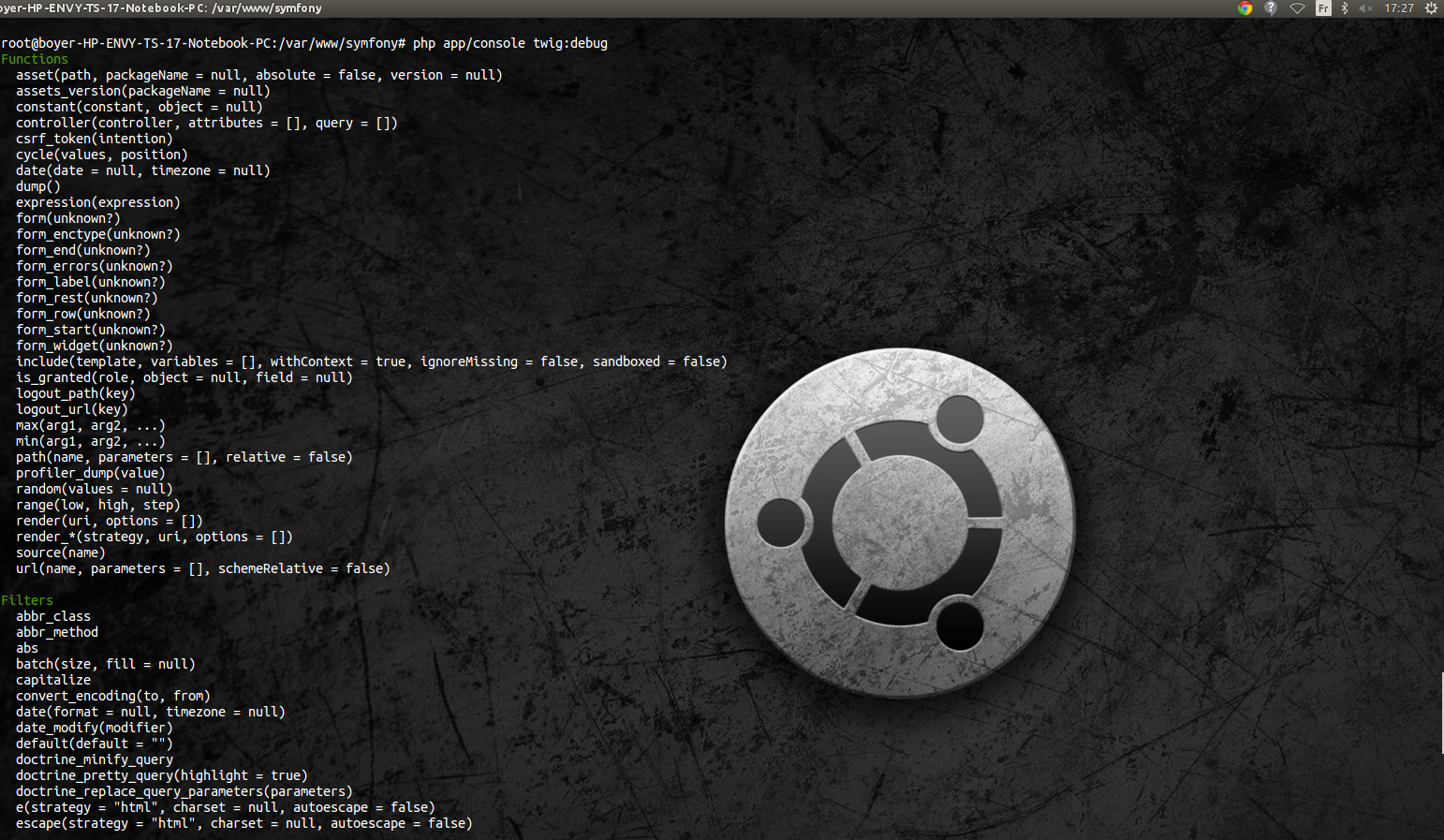
Task: Click the 'is_granted(role, object = null' line
Action: (184, 377)
